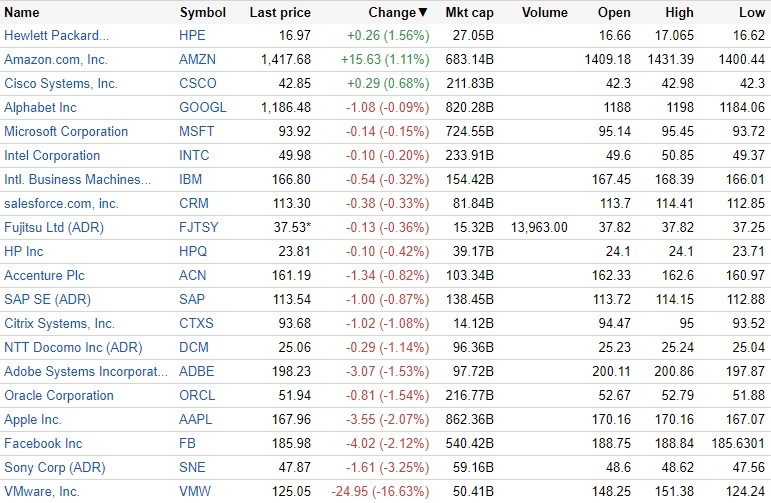Sort by Last price column header
This screenshot has height=503, width=771.
pos(280,13)
